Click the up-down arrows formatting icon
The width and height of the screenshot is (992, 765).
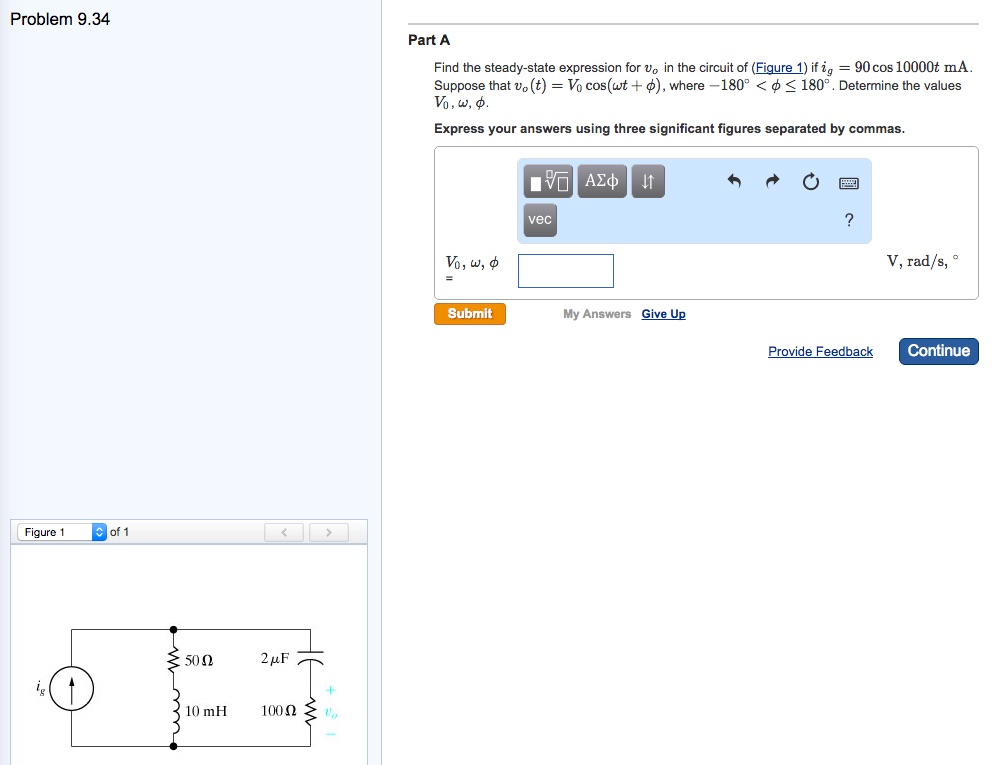tap(647, 181)
